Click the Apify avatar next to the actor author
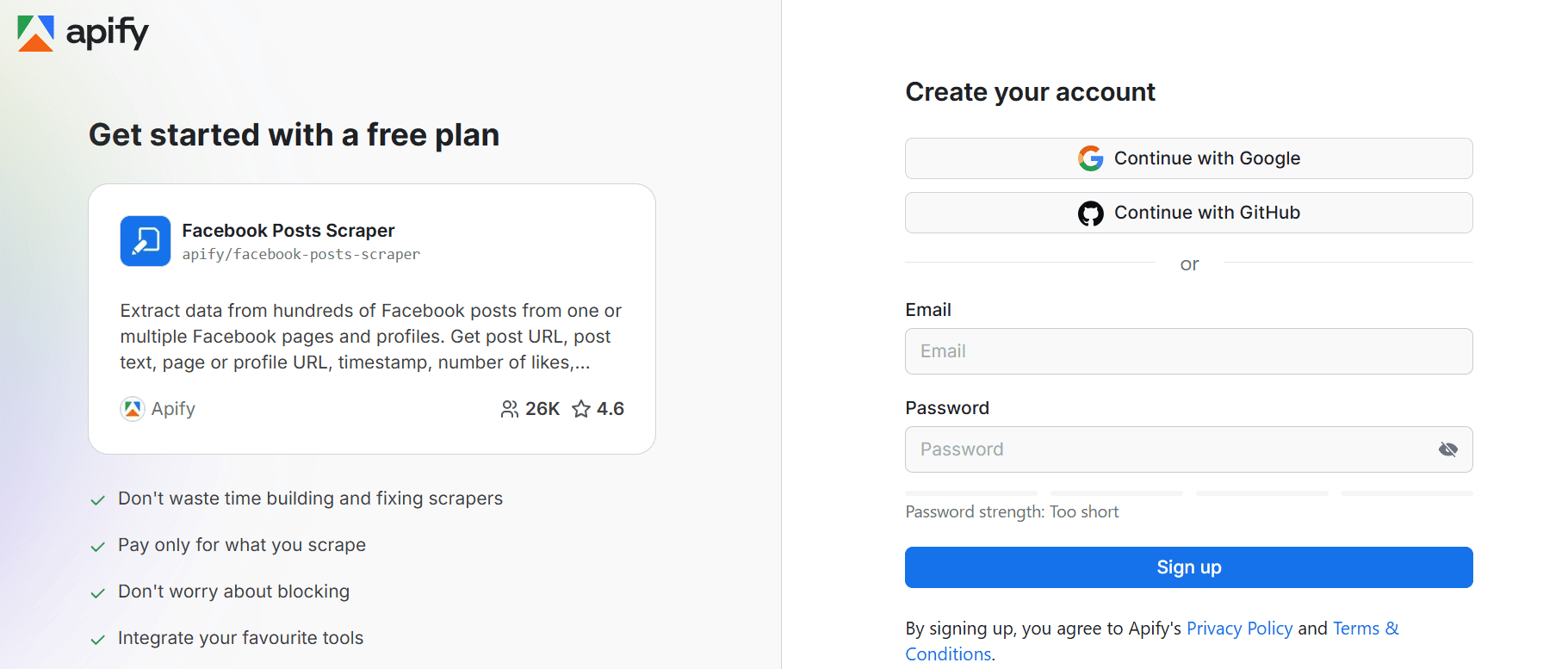The image size is (1568, 669). (133, 409)
